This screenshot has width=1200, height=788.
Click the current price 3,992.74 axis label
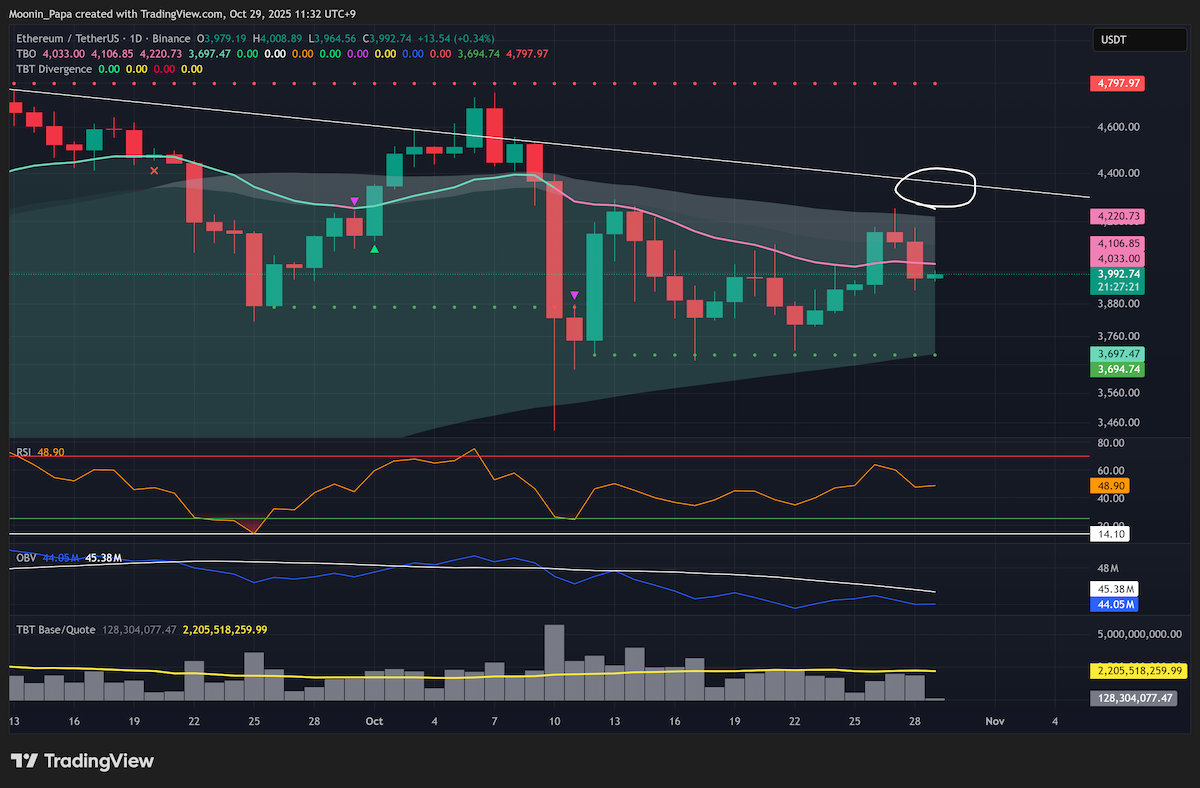pos(1116,273)
